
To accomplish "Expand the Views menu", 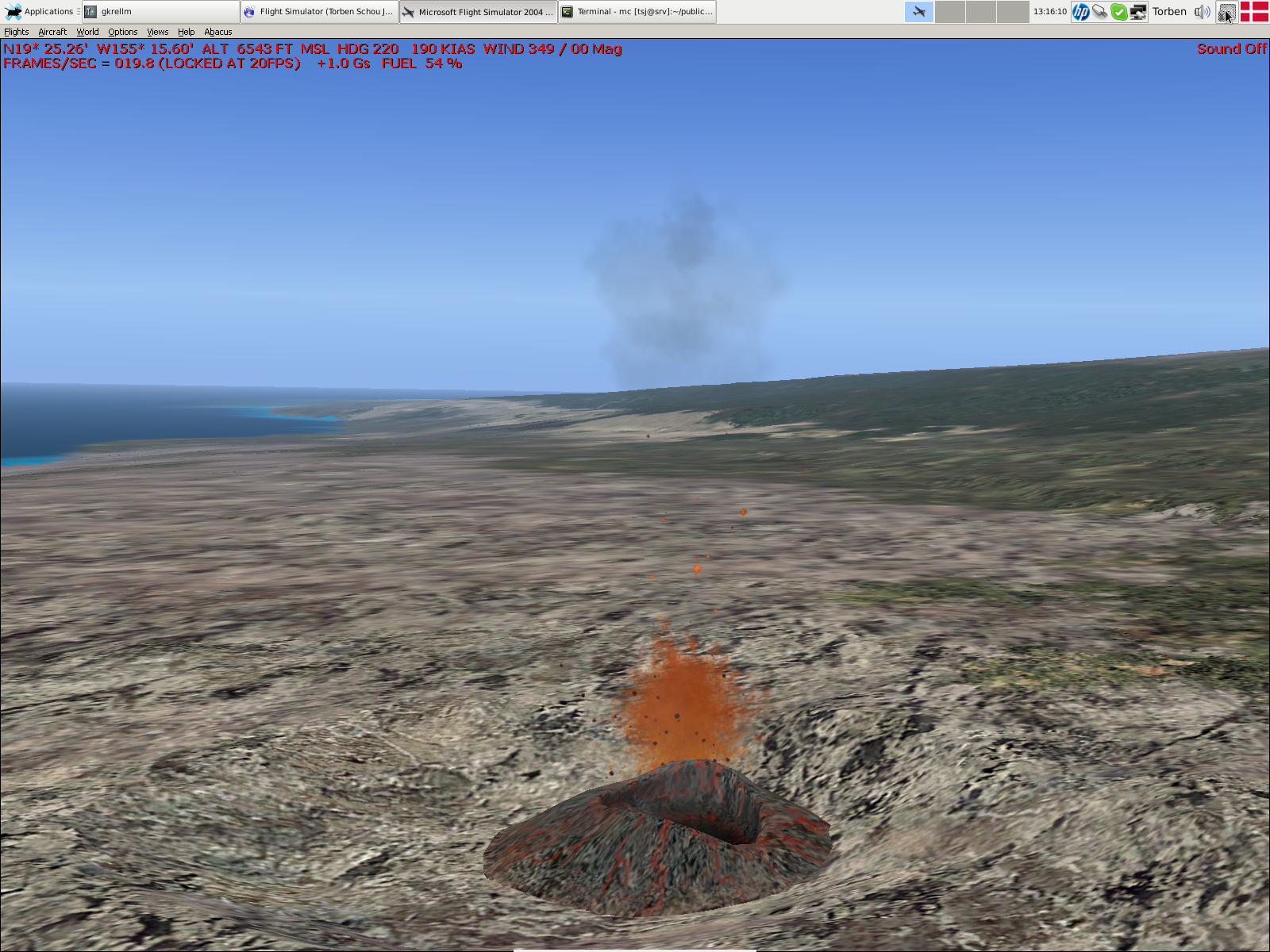I will (157, 32).
